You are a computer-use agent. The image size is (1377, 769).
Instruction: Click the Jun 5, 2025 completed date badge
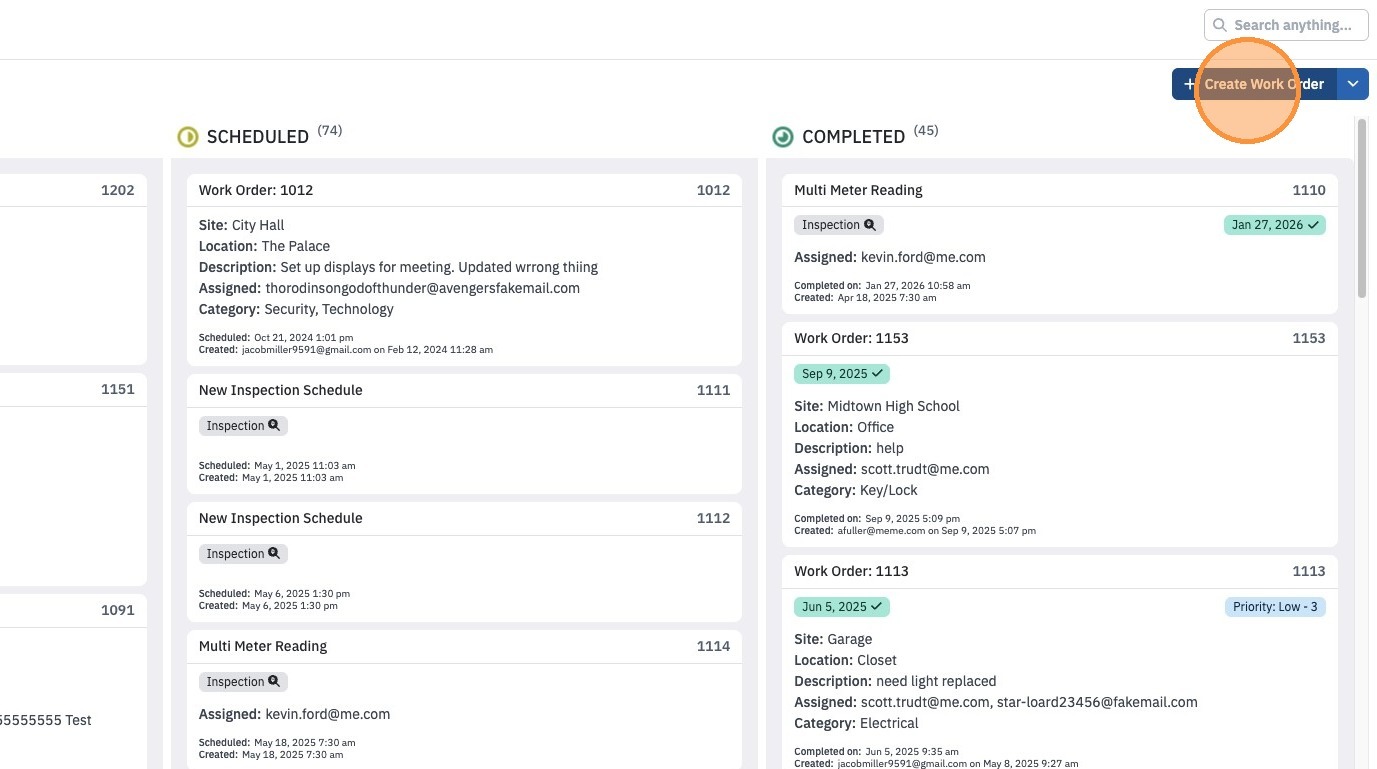pos(842,607)
